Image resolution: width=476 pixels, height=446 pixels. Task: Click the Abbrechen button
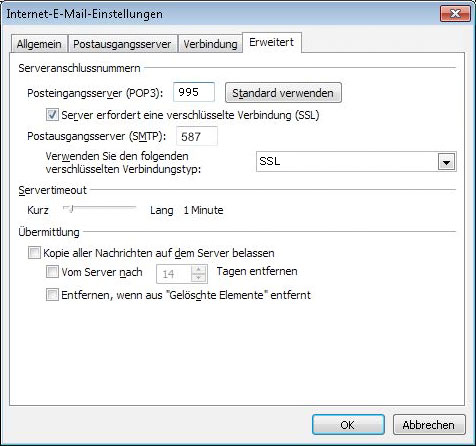429,425
